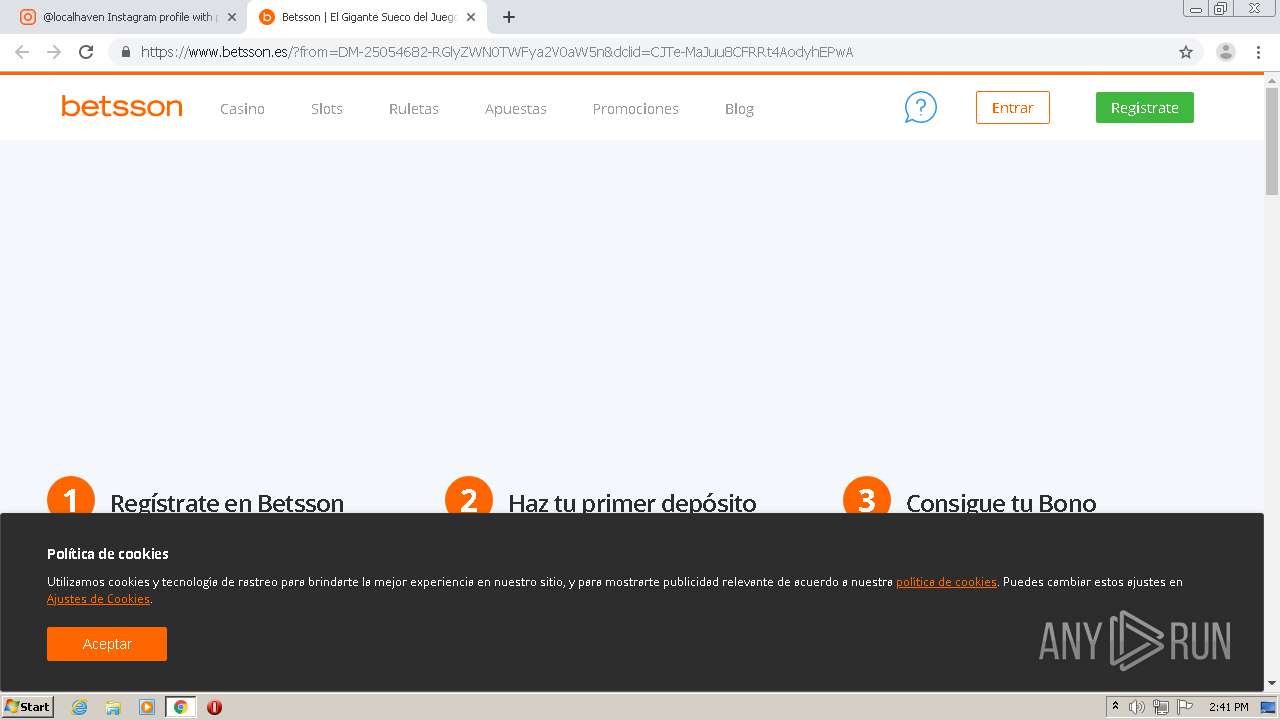The height and width of the screenshot is (720, 1280).
Task: Click the 'Consigue tu Bono' heading
Action: click(x=1001, y=503)
